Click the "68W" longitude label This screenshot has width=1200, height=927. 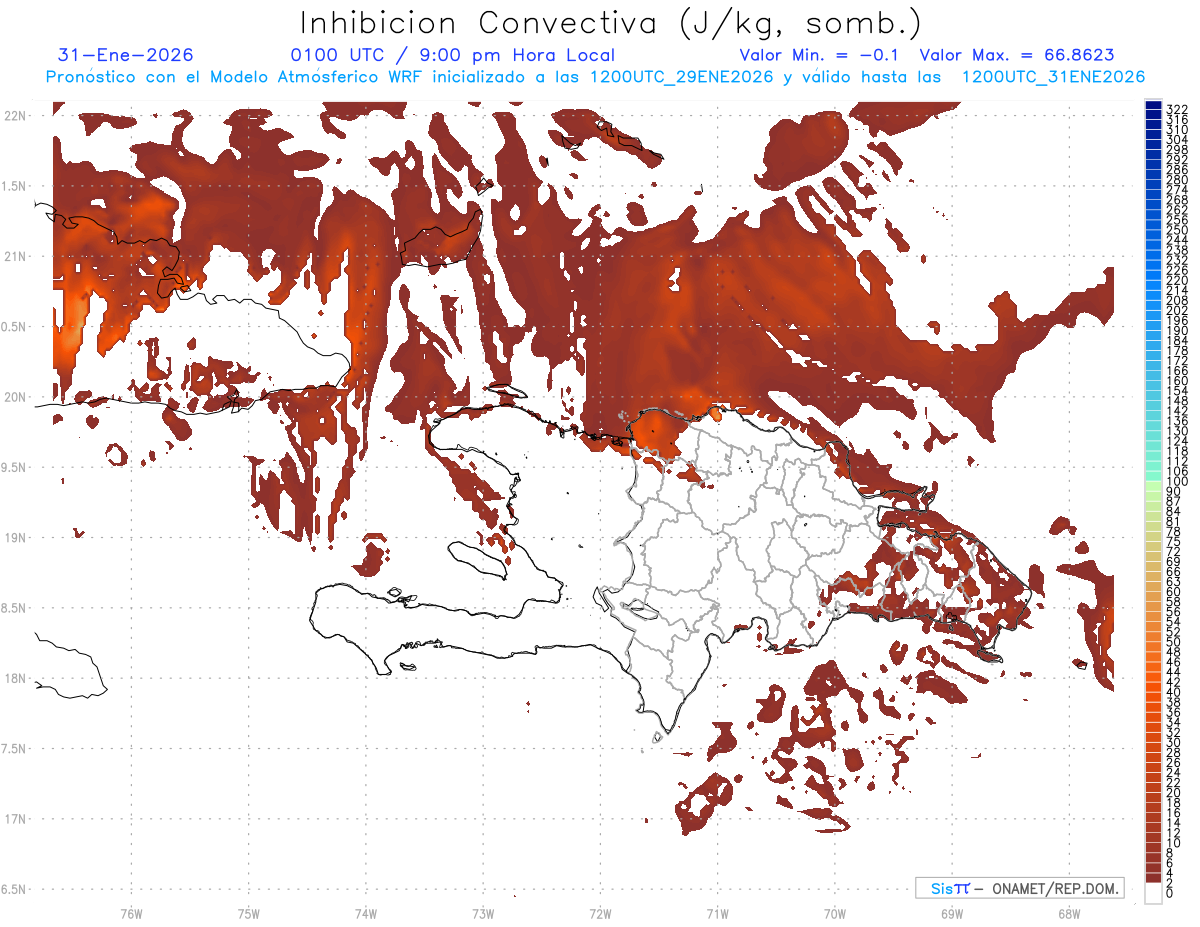pyautogui.click(x=1068, y=913)
